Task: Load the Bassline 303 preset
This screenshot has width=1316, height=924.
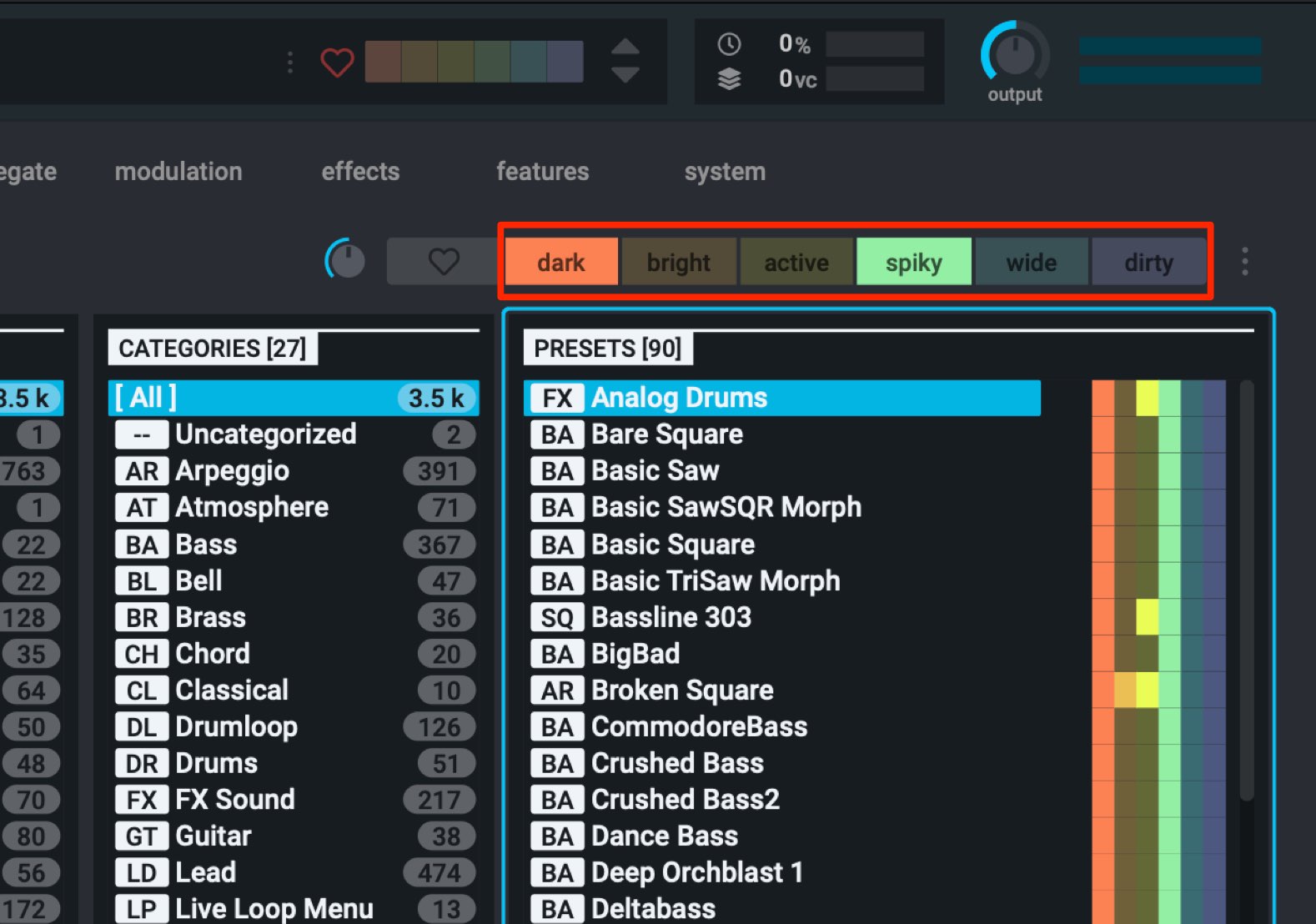Action: pos(782,617)
